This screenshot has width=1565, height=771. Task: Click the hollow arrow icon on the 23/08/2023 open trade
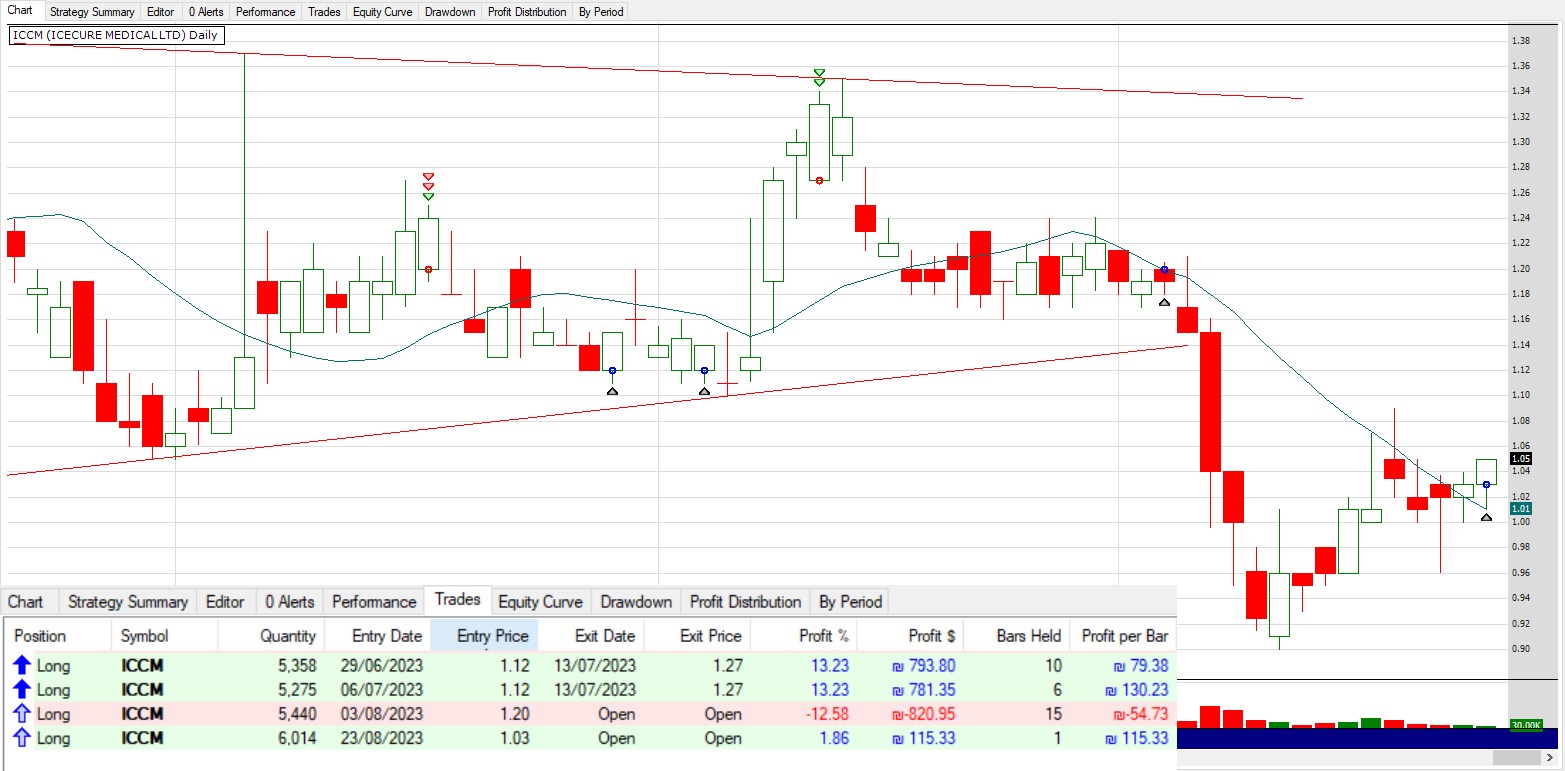coord(22,738)
